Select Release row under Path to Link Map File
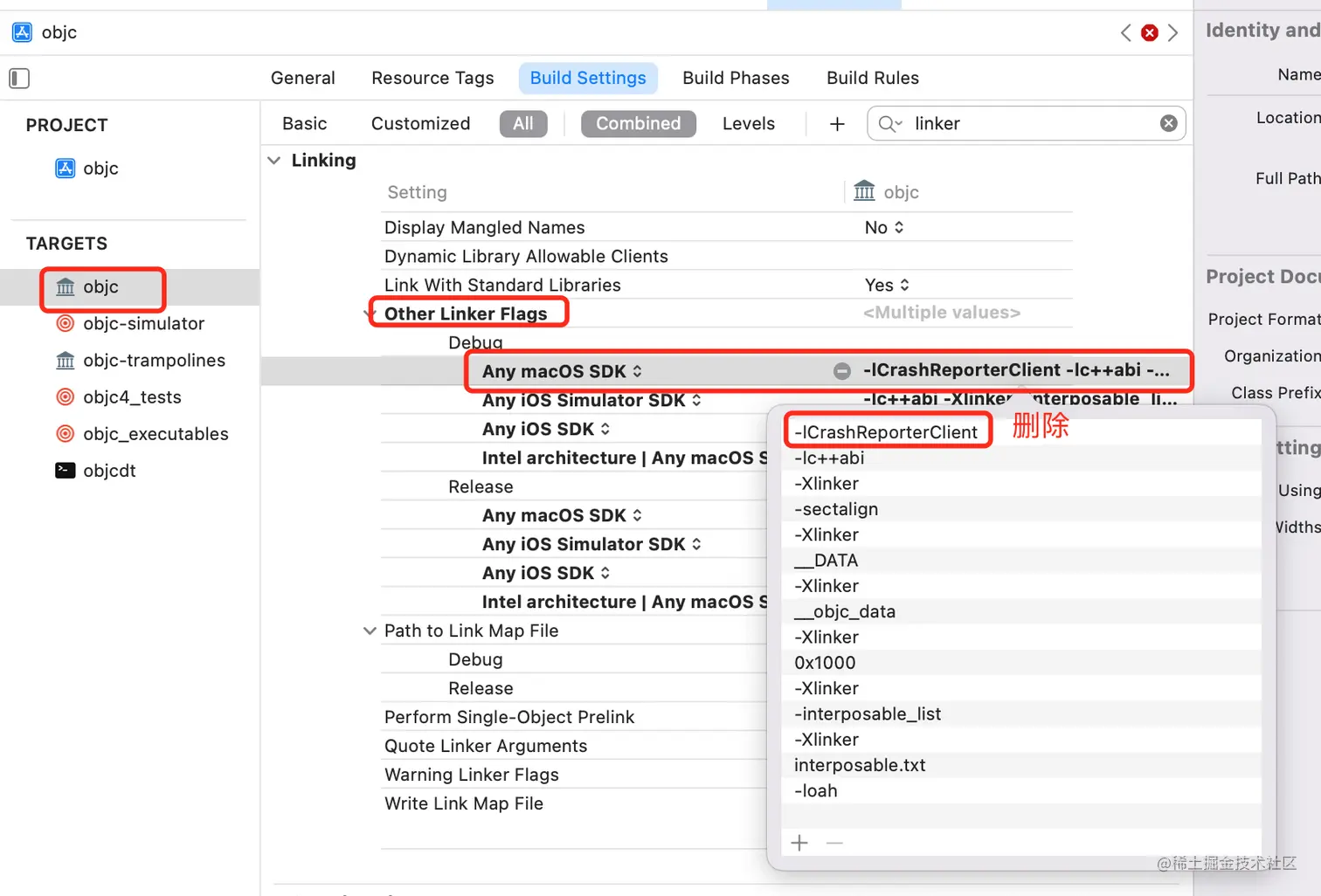1321x896 pixels. click(481, 688)
